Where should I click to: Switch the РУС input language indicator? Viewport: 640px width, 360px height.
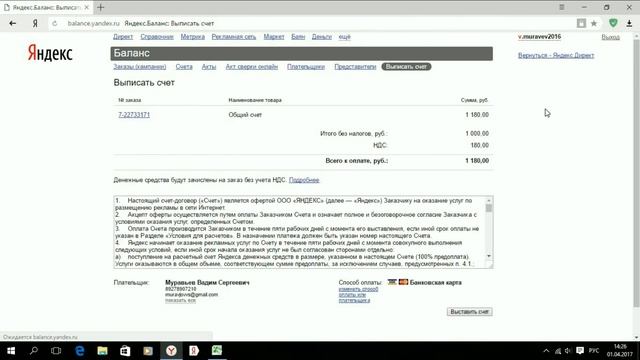coord(594,351)
